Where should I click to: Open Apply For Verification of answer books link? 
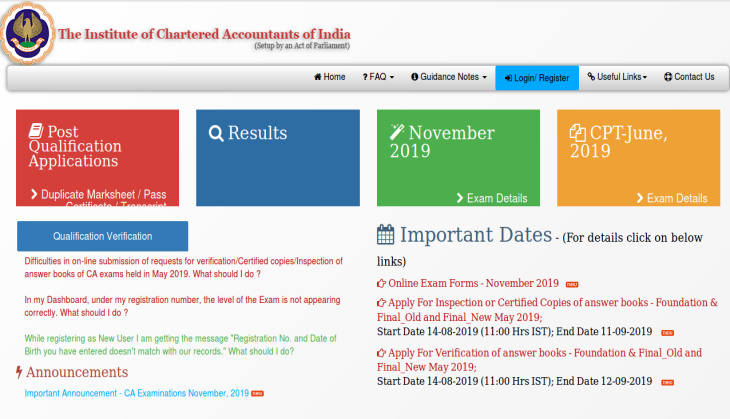[x=540, y=359]
